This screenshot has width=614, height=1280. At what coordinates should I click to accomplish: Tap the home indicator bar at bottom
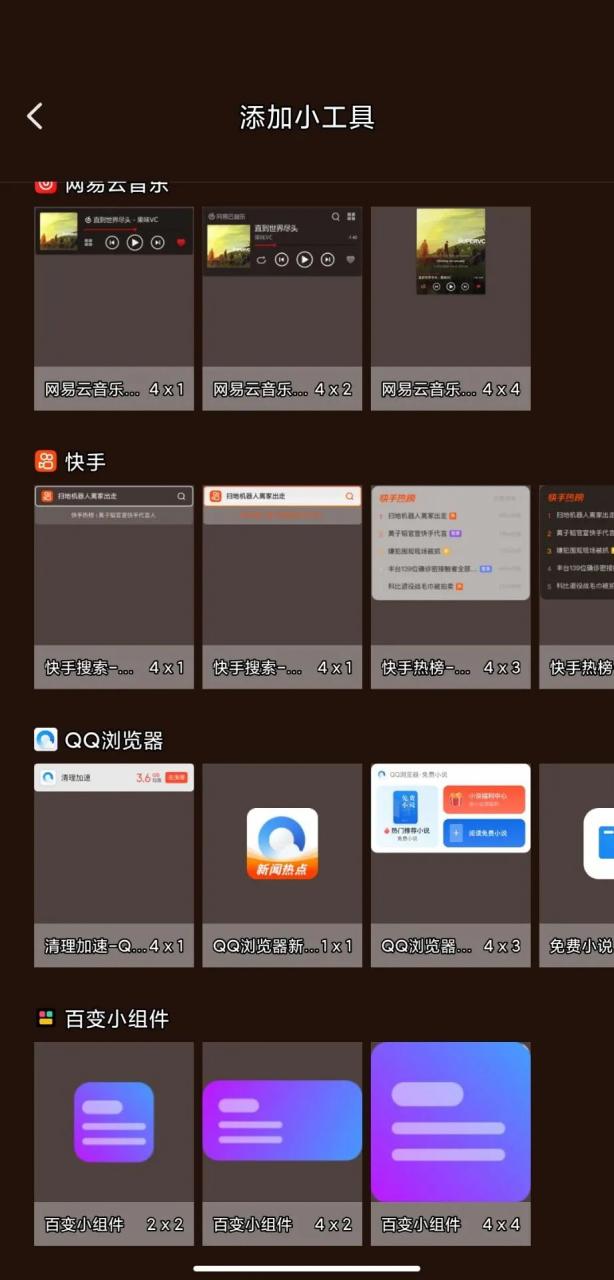point(307,1268)
